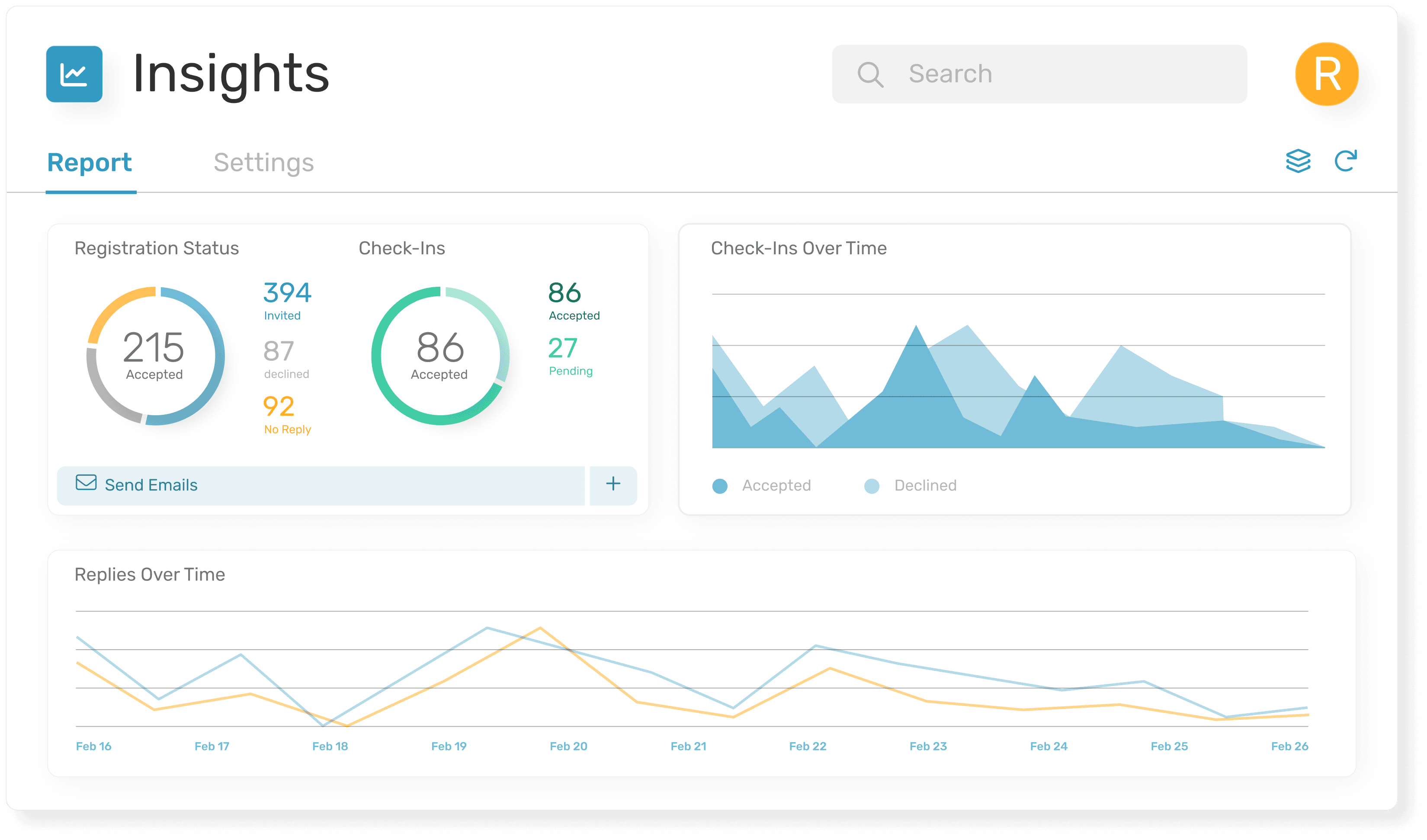Viewport: 1427px width, 840px height.
Task: Switch to the Settings tab
Action: [x=264, y=163]
